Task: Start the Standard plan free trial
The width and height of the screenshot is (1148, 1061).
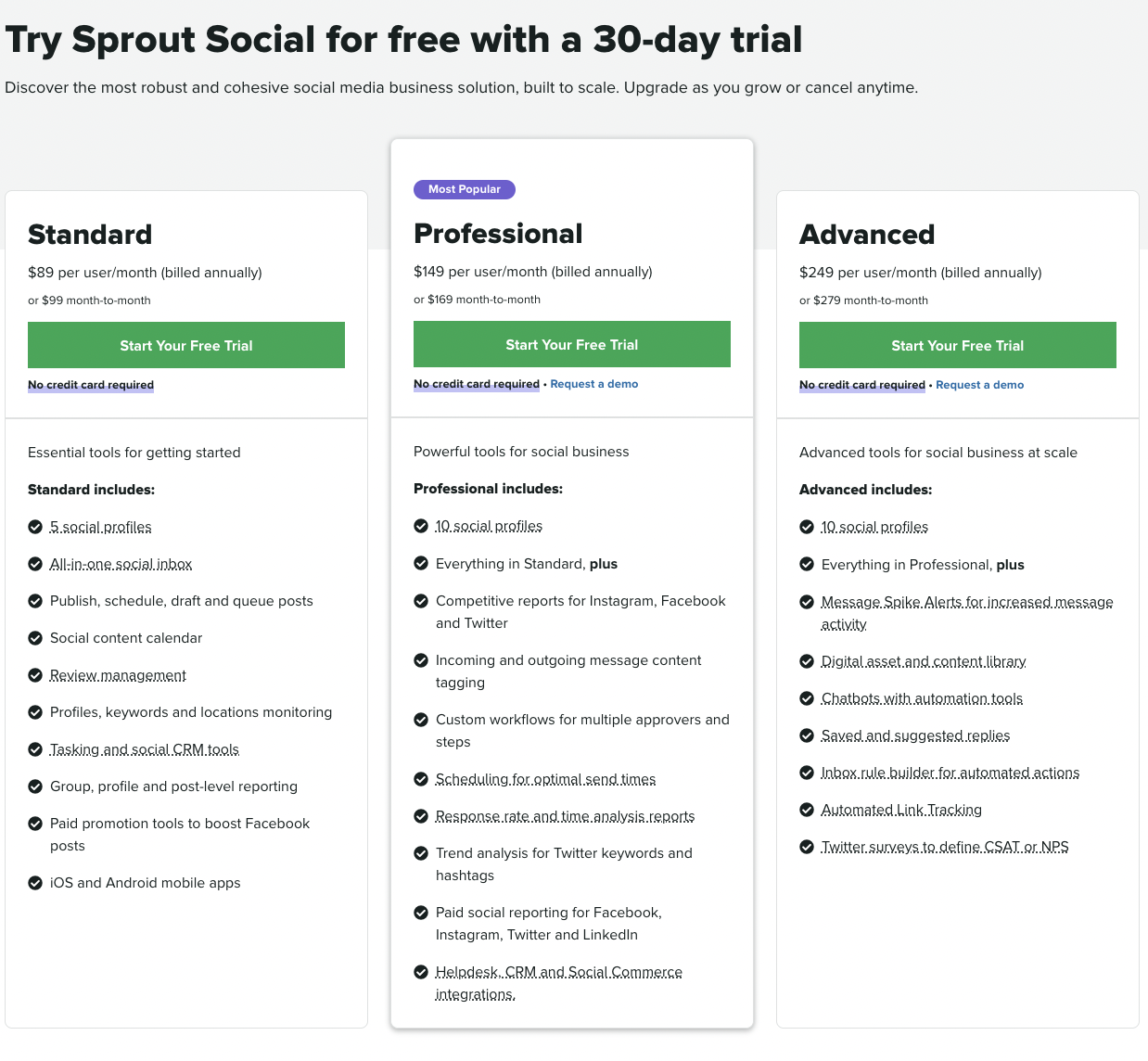Action: click(186, 345)
